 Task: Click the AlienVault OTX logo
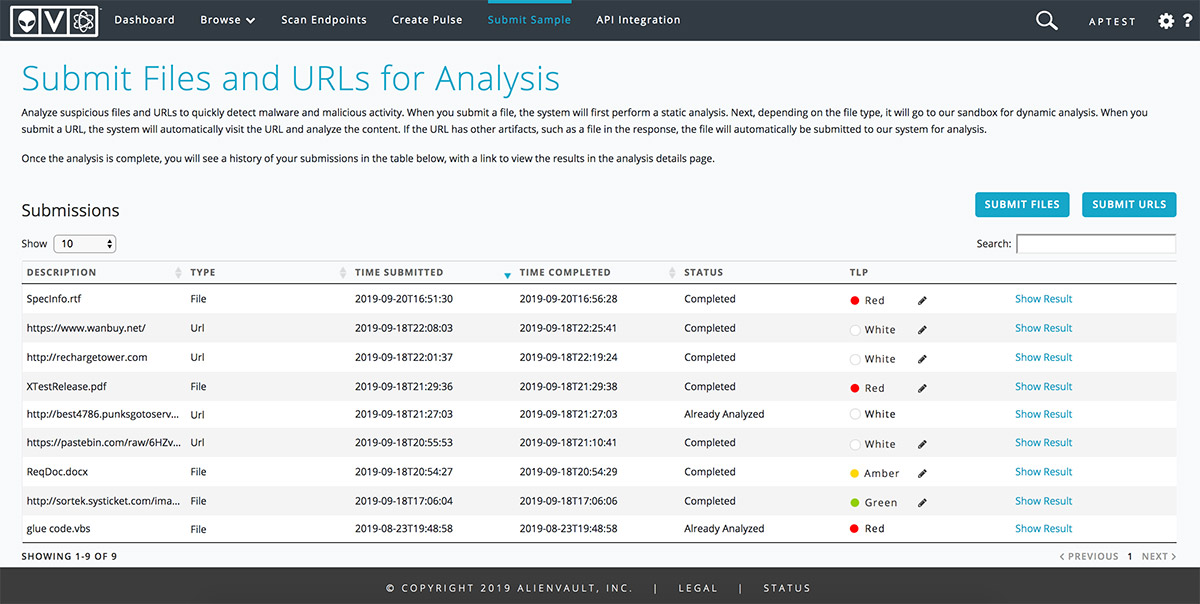(x=53, y=20)
